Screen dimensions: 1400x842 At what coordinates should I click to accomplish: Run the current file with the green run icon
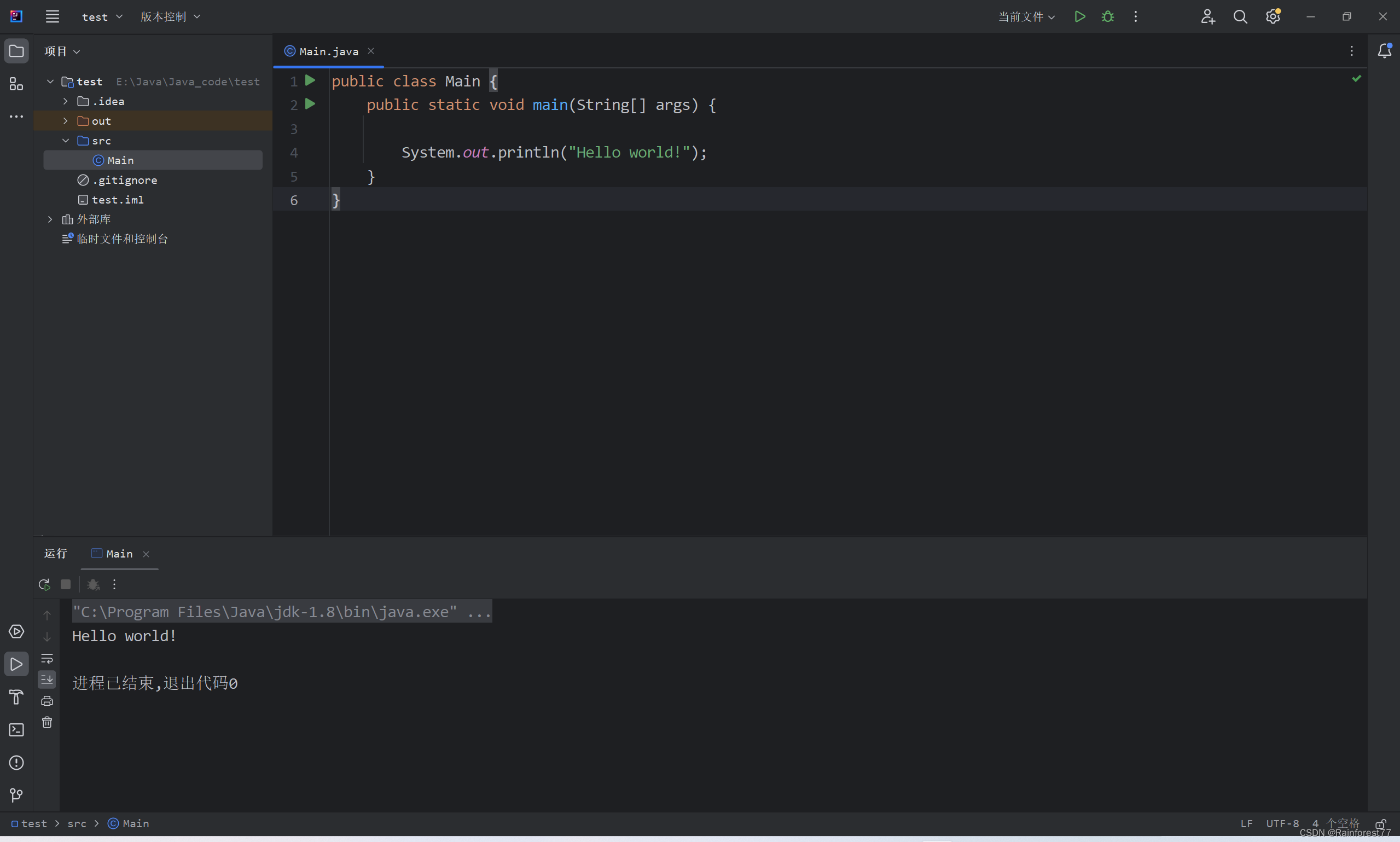[x=1079, y=16]
